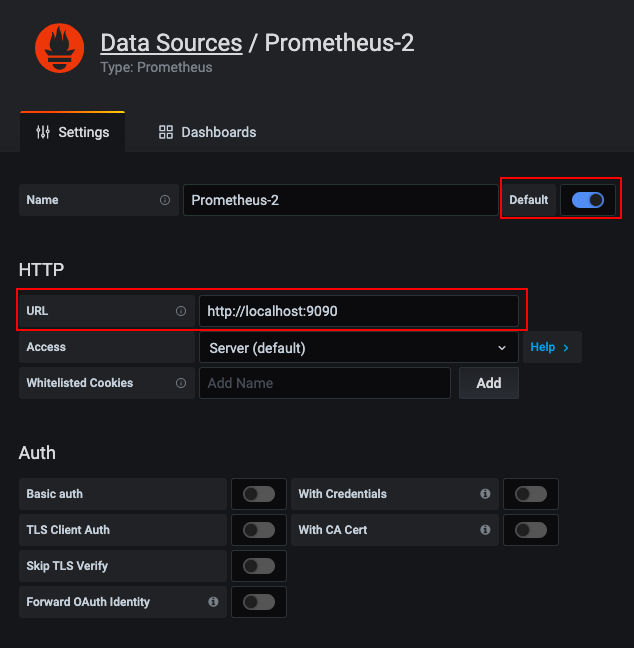Toggle Skip TLS Verify on
The height and width of the screenshot is (648, 634).
coord(259,566)
